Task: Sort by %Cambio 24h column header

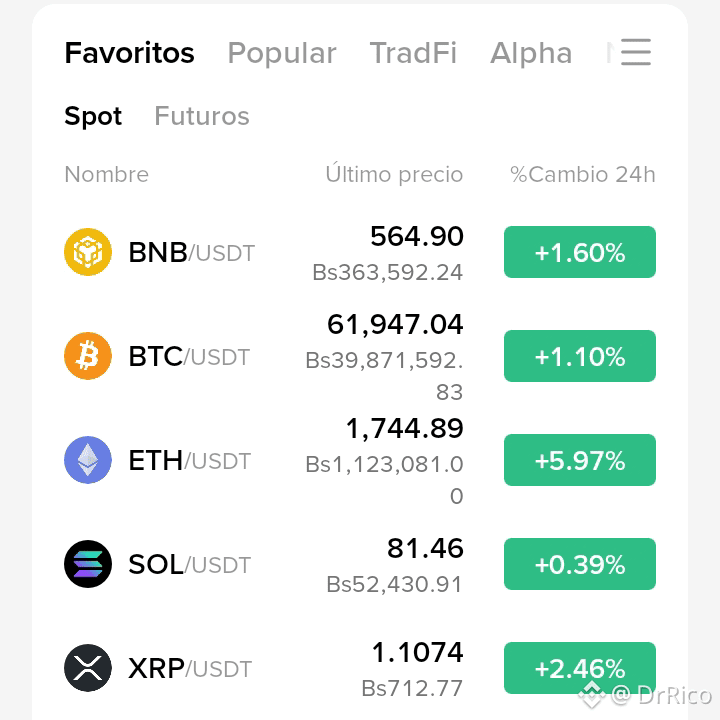Action: click(x=583, y=174)
